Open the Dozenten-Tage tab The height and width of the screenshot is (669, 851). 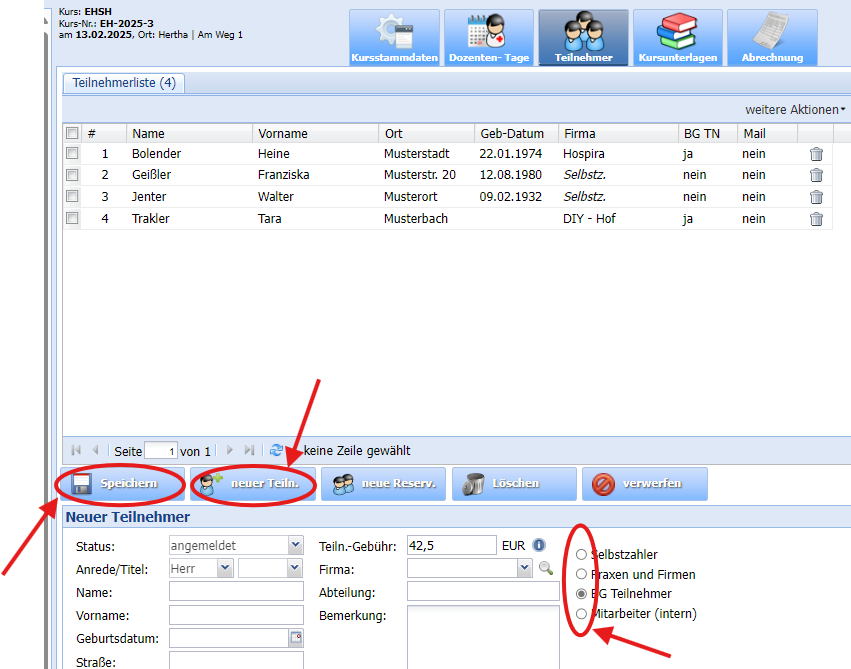tap(489, 38)
